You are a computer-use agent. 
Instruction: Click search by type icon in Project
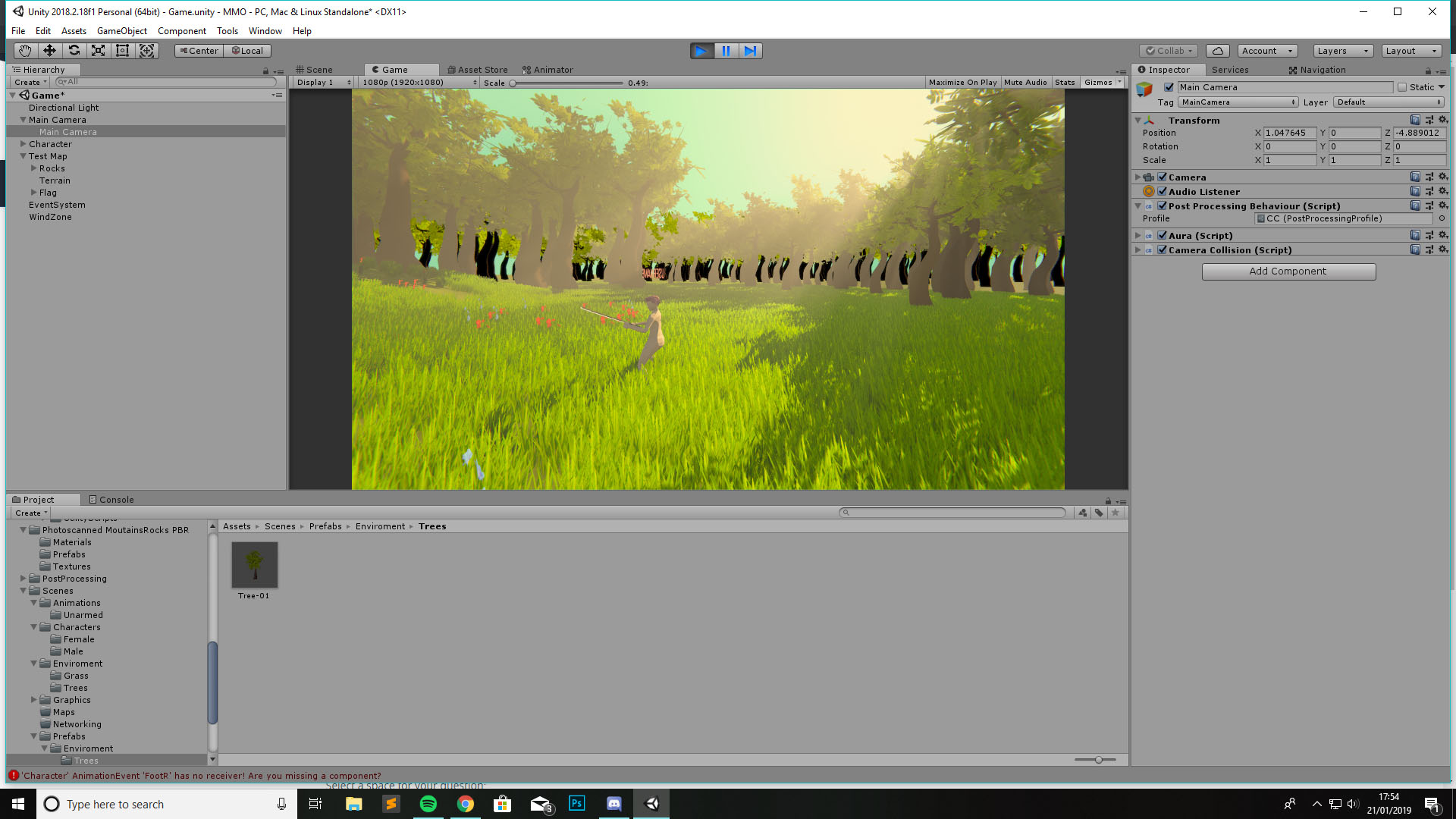(x=1082, y=513)
